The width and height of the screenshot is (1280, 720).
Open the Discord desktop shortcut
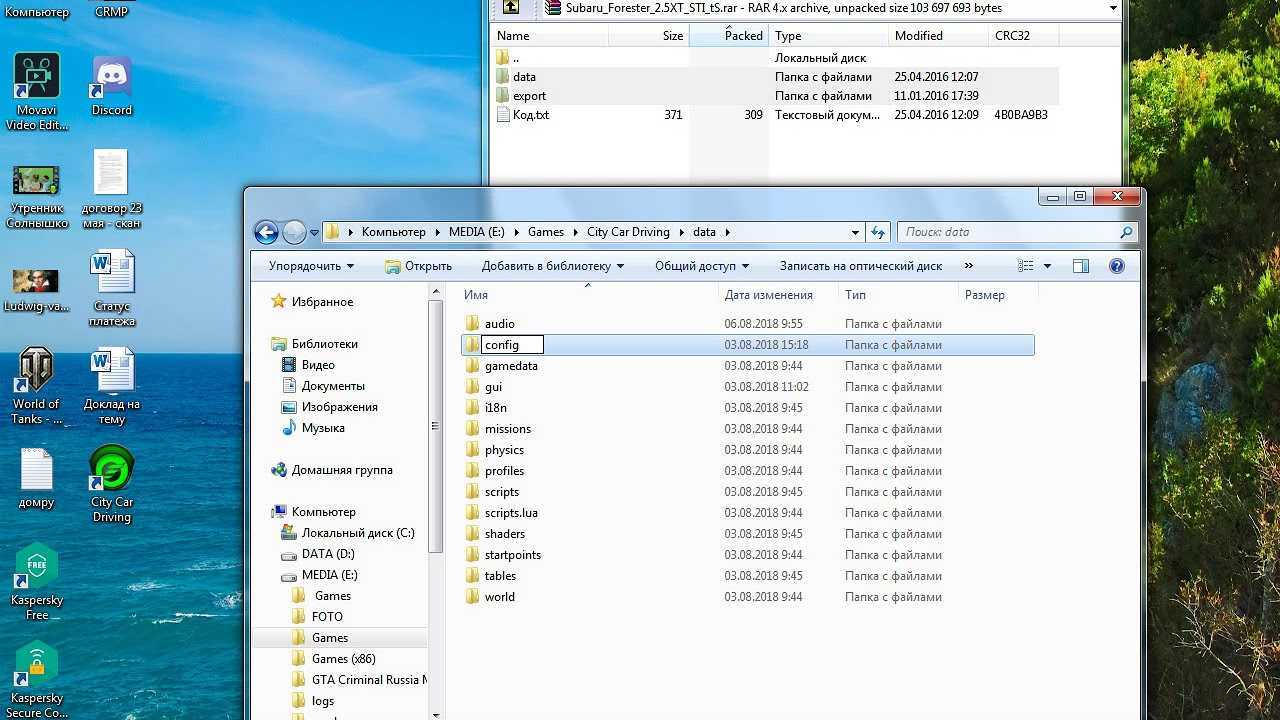click(112, 87)
